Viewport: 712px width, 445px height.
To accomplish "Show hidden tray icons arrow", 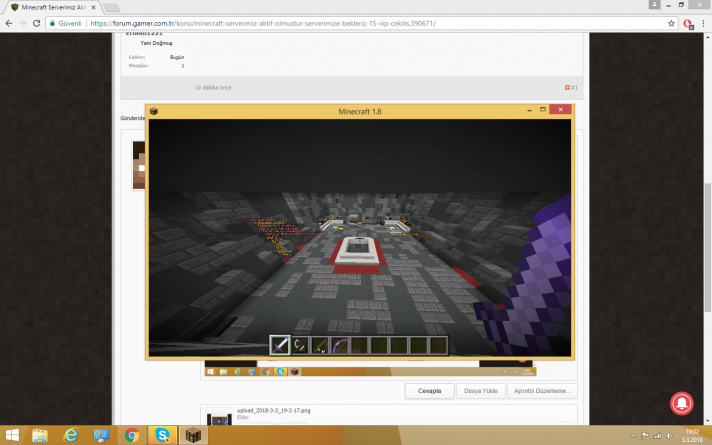I will coord(633,436).
